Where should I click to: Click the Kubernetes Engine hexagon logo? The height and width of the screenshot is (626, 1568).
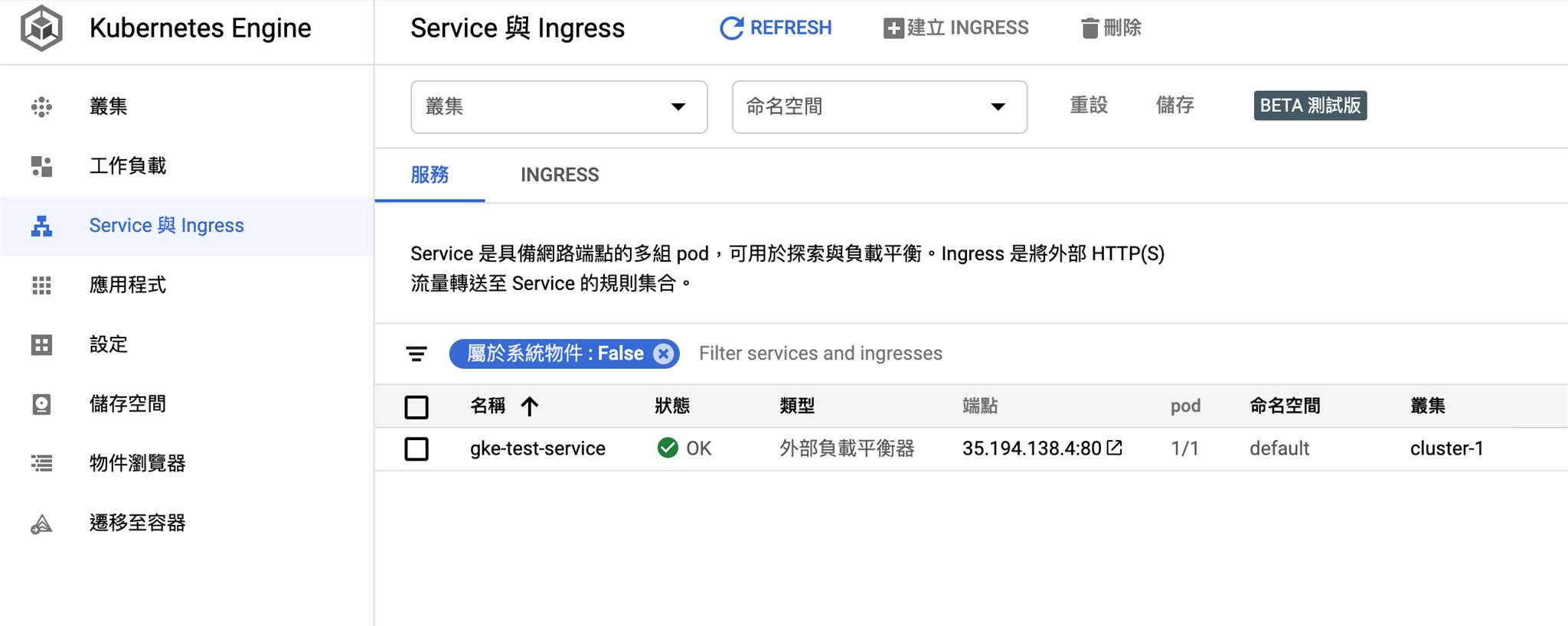coord(41,28)
